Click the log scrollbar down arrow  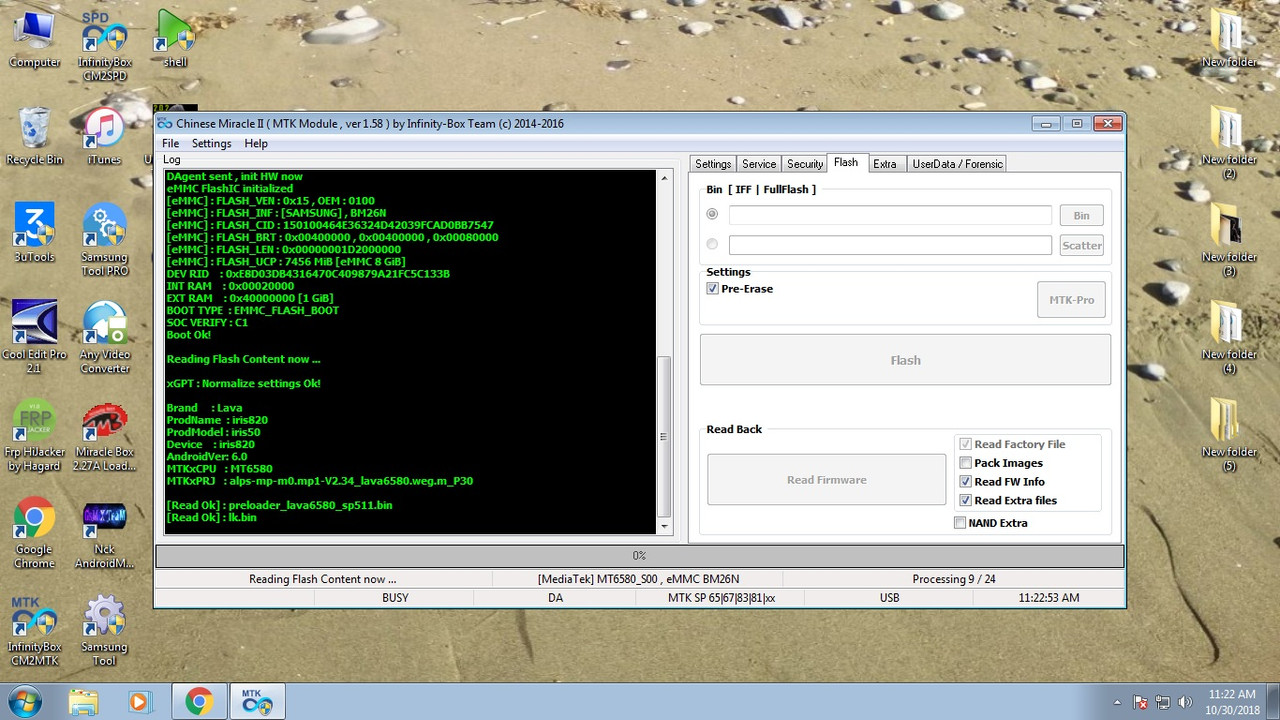click(664, 526)
